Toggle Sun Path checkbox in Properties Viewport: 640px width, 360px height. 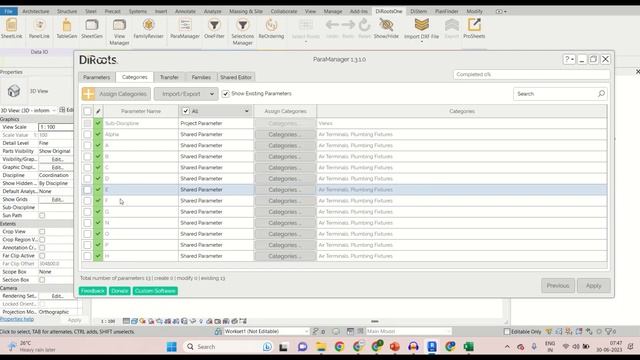pos(42,216)
